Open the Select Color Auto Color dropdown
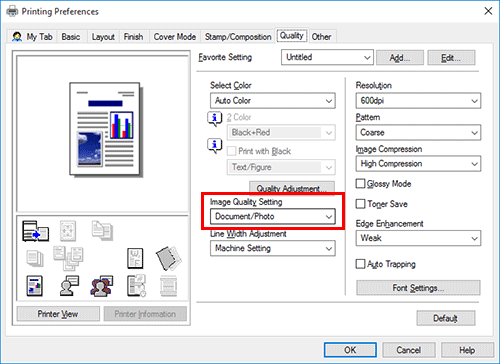500x364 pixels. pos(273,101)
